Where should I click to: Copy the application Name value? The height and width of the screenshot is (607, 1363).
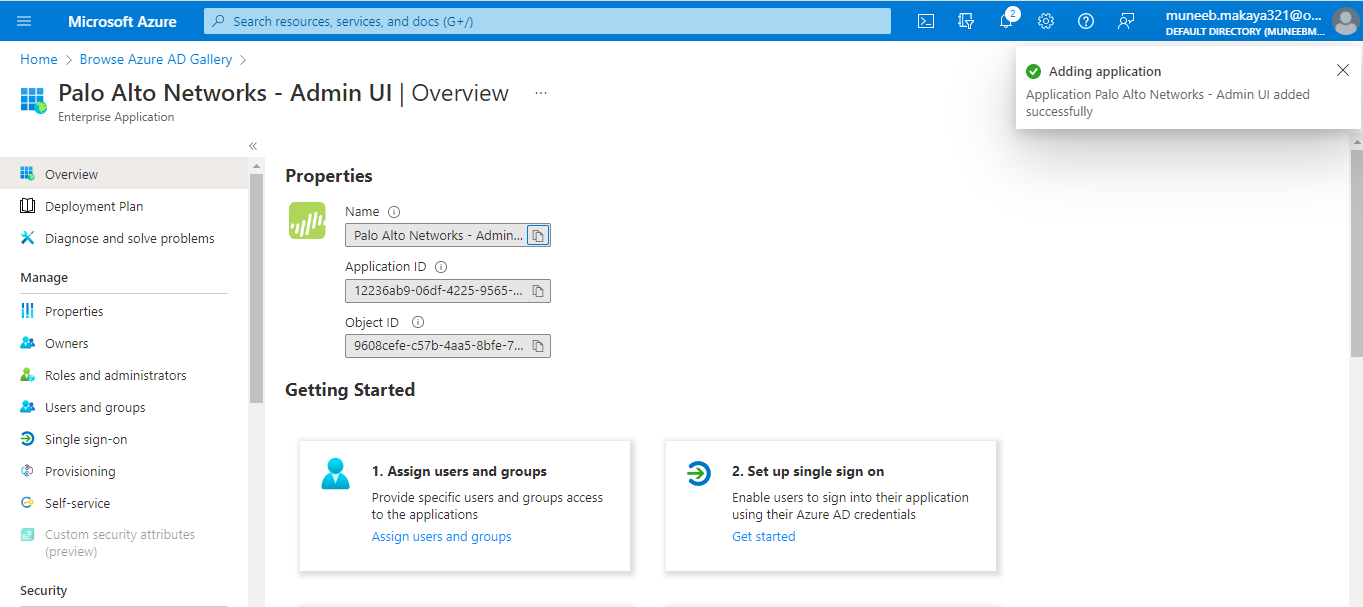click(538, 234)
